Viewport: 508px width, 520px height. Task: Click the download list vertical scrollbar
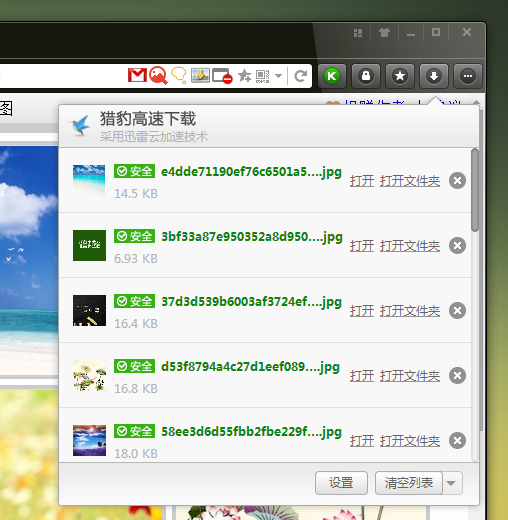tap(475, 190)
